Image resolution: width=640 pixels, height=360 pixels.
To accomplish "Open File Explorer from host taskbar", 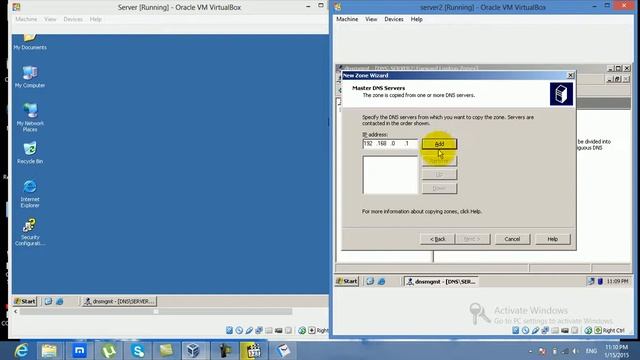I will [49, 351].
